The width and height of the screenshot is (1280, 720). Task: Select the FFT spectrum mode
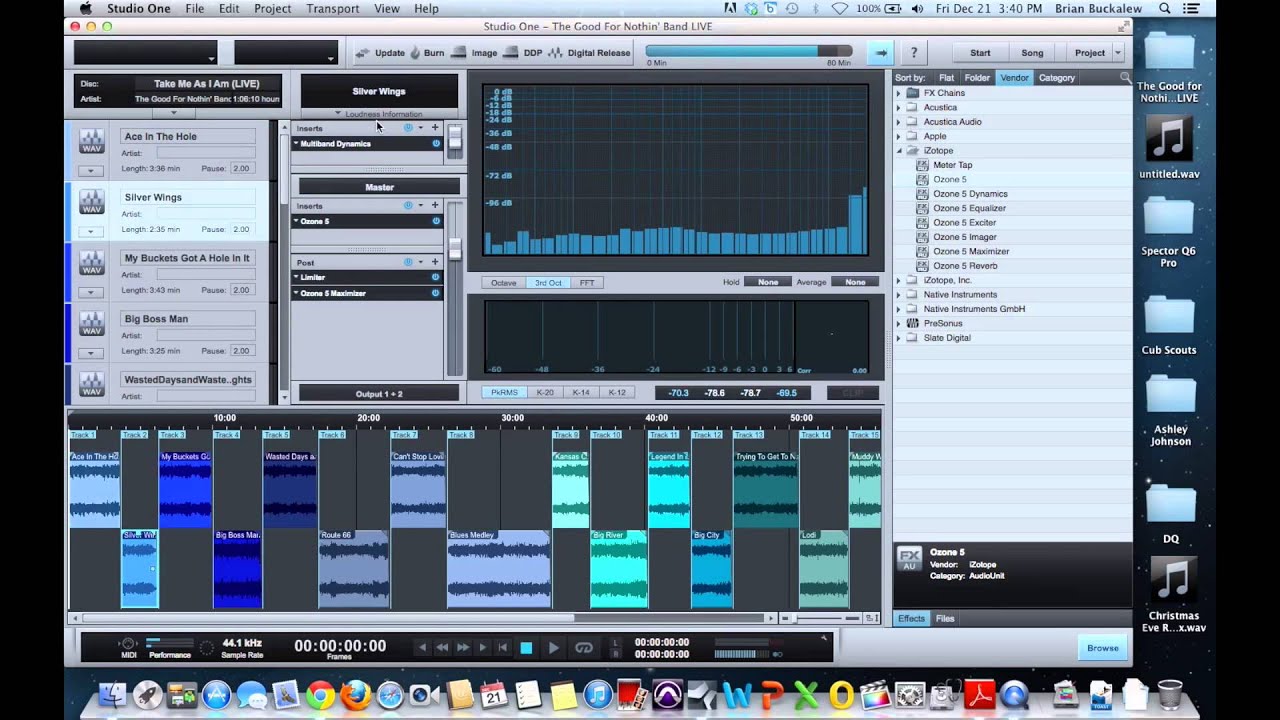[x=587, y=283]
